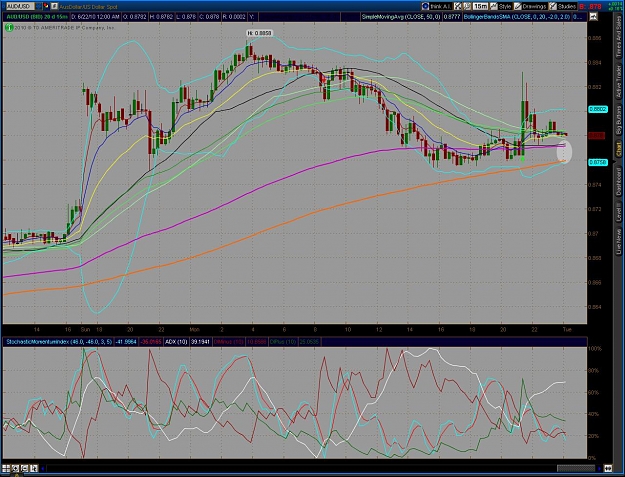The width and height of the screenshot is (625, 477).
Task: Open the Big Buttons side tab
Action: [x=619, y=122]
